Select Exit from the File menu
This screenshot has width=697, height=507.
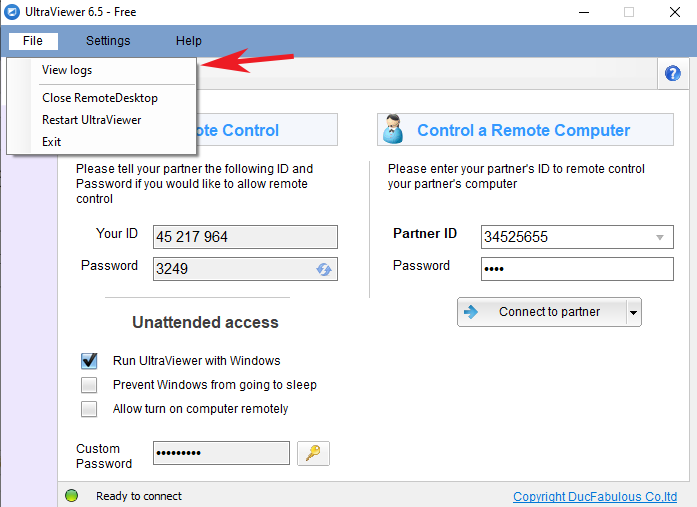click(52, 142)
